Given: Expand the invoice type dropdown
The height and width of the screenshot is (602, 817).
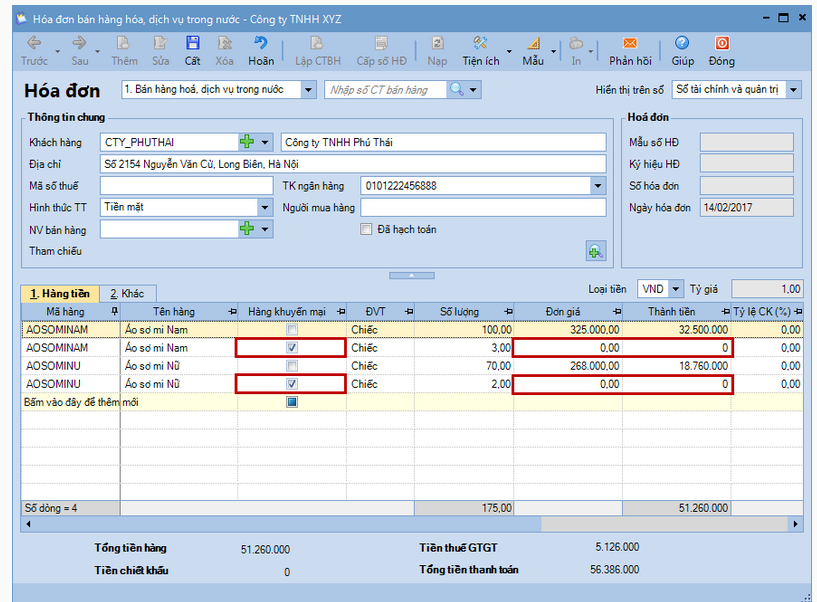Looking at the screenshot, I should 308,90.
